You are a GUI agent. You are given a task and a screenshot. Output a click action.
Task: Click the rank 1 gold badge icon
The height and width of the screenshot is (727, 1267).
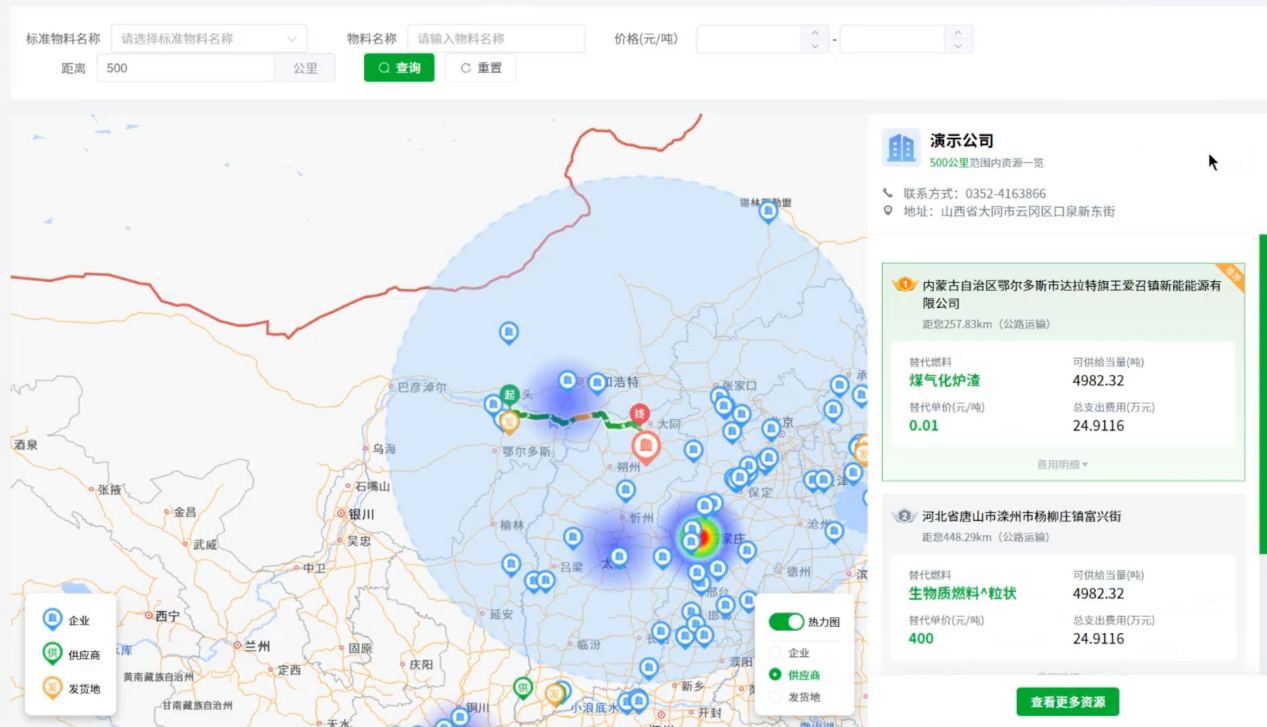coord(904,285)
